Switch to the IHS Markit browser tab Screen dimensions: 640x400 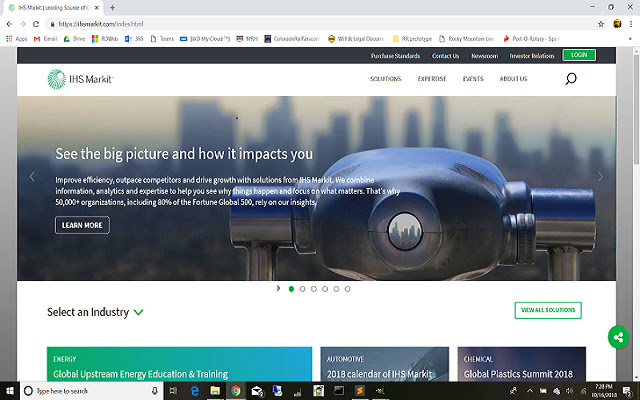point(53,8)
